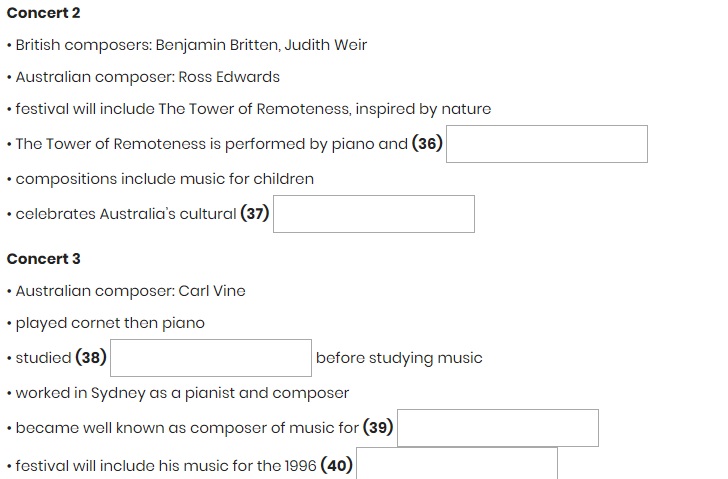Click the answer box for question 37

click(374, 214)
